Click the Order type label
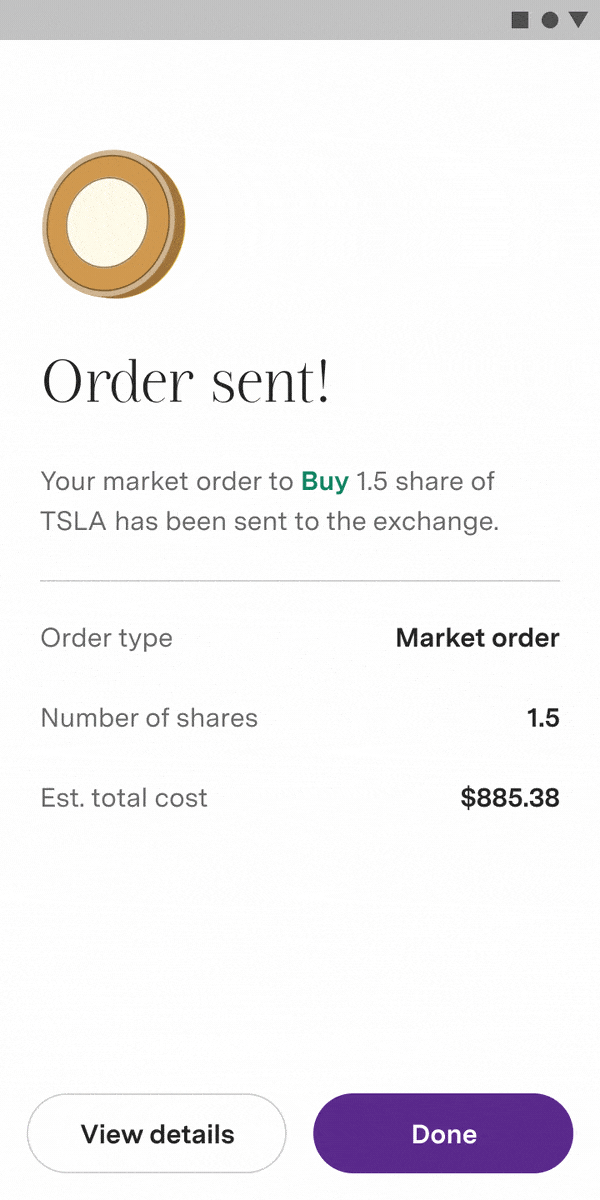This screenshot has height=1200, width=600. (106, 638)
